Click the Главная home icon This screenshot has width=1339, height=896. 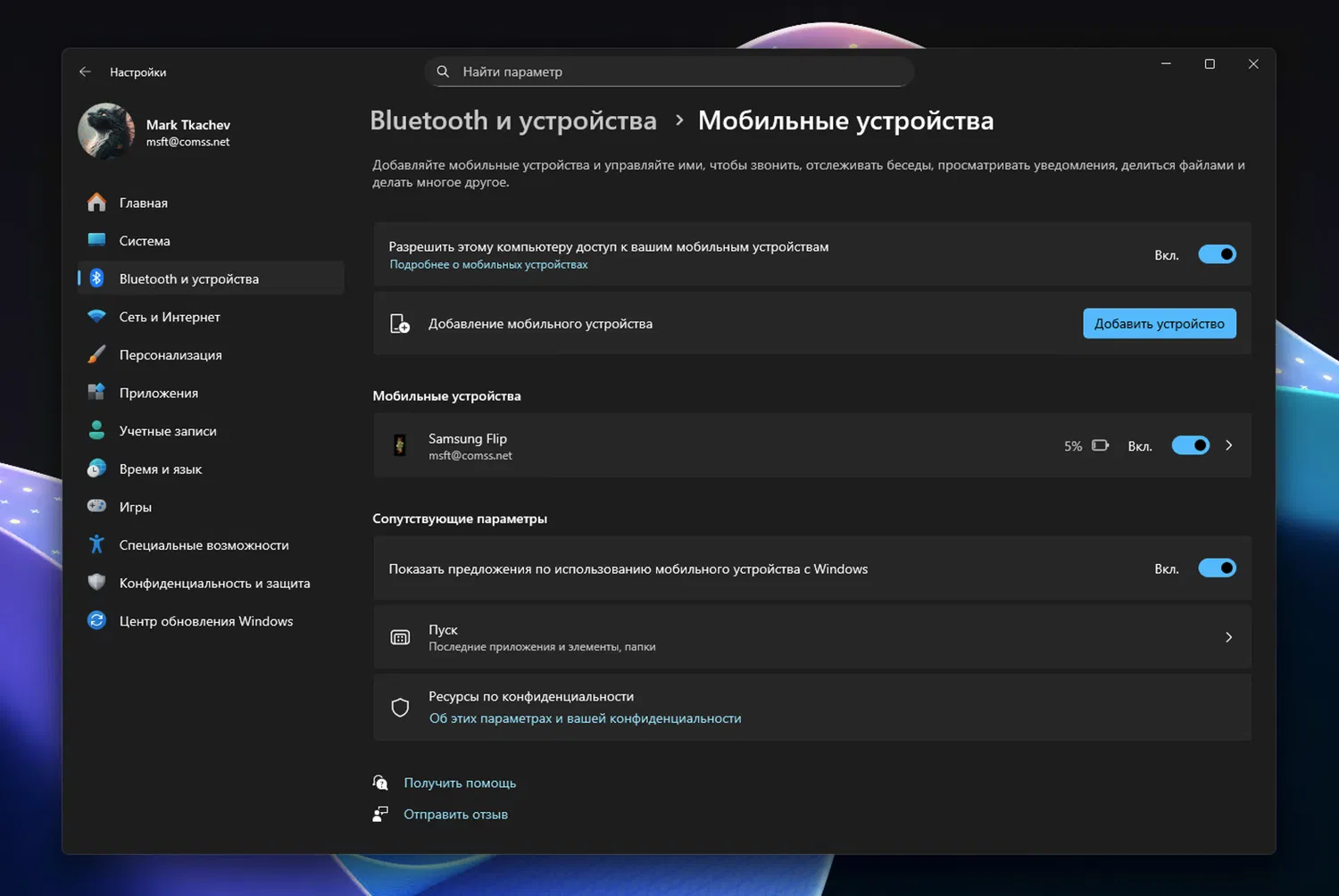pyautogui.click(x=96, y=203)
